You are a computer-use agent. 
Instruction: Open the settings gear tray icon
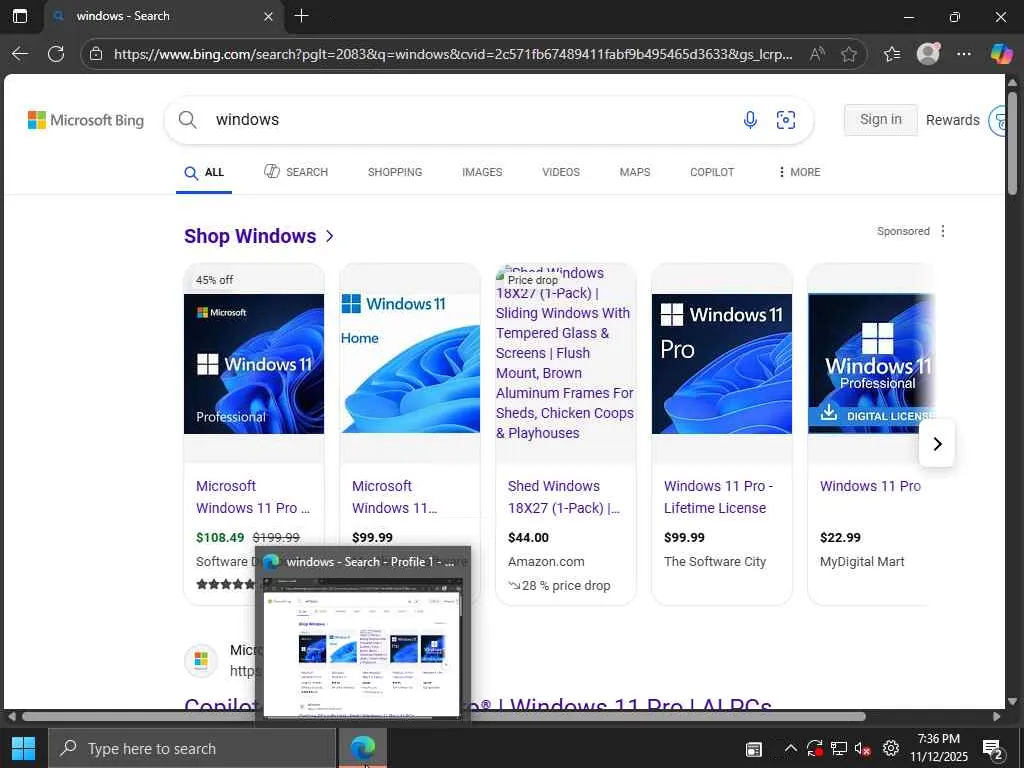click(890, 748)
